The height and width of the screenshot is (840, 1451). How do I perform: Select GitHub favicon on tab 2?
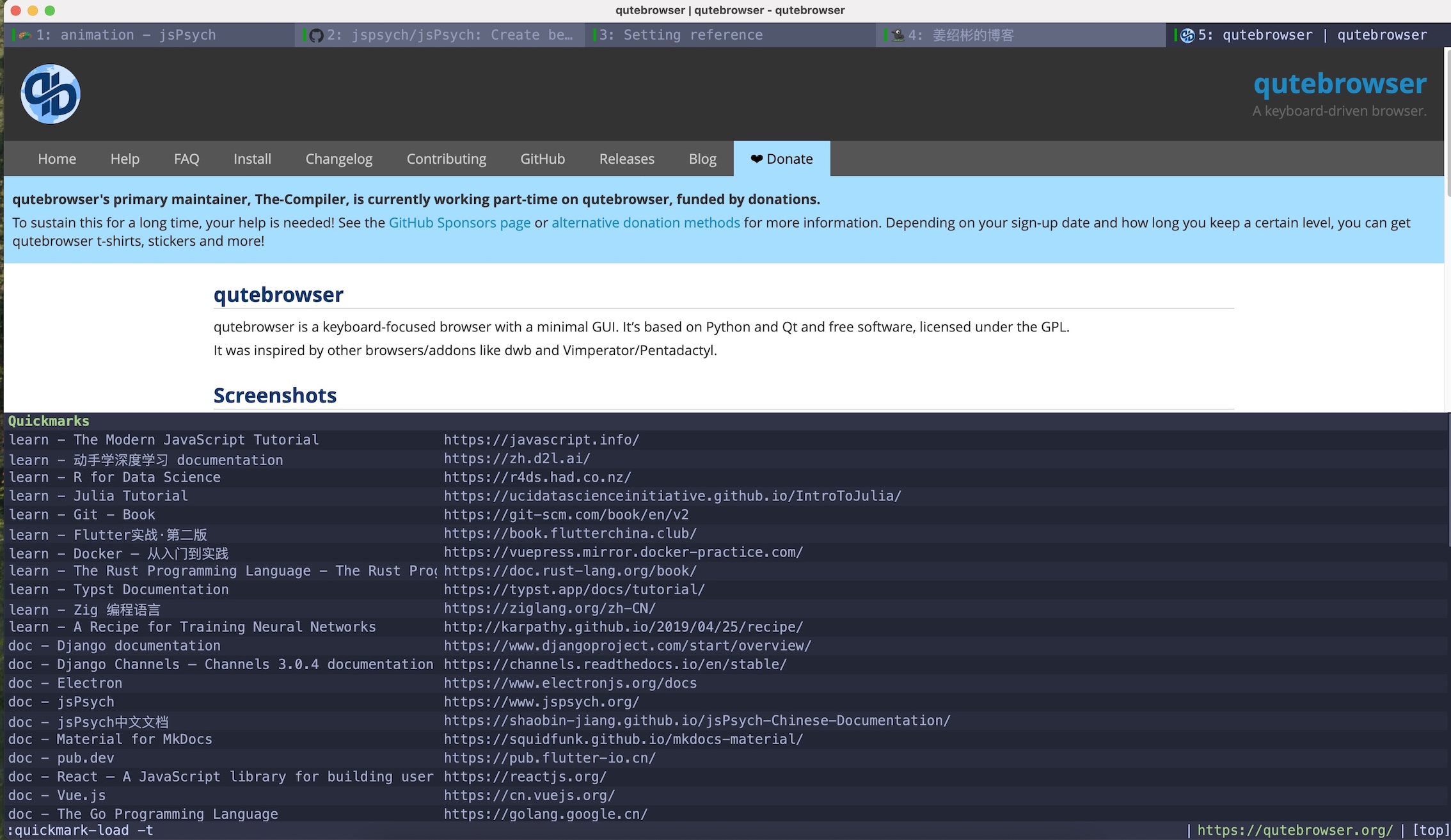(316, 35)
